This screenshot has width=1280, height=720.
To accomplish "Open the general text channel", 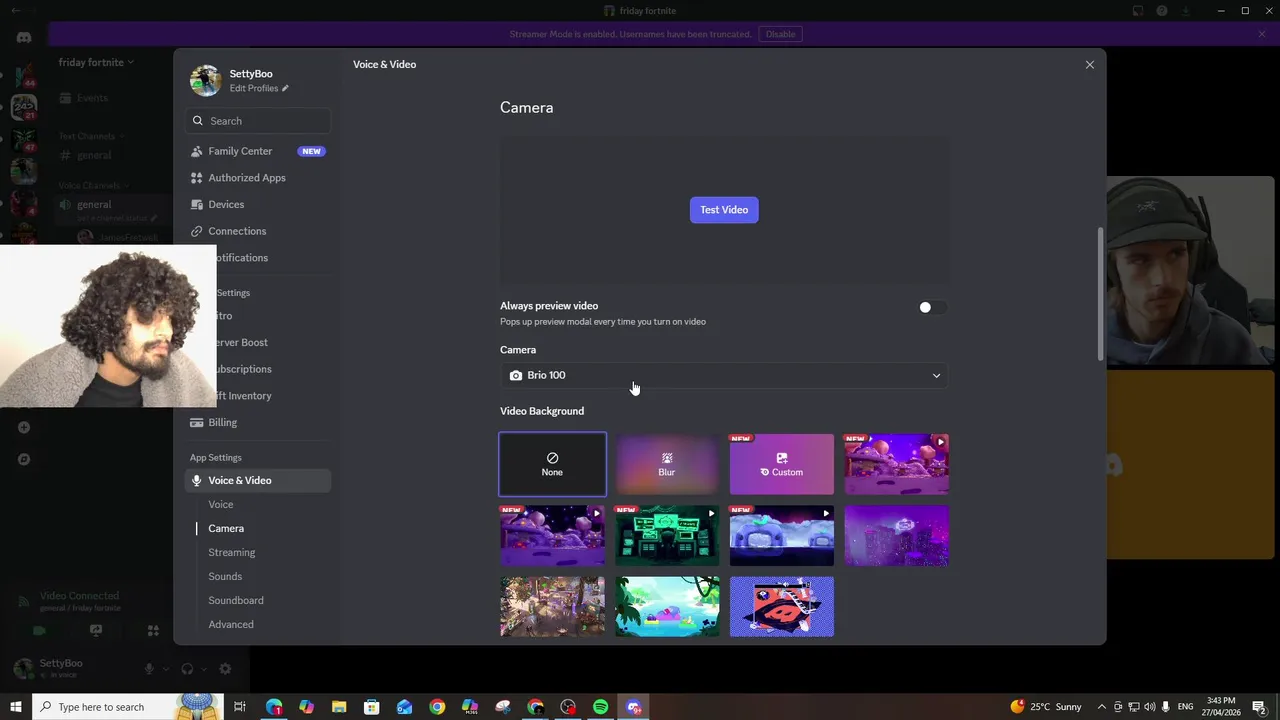I will [95, 155].
